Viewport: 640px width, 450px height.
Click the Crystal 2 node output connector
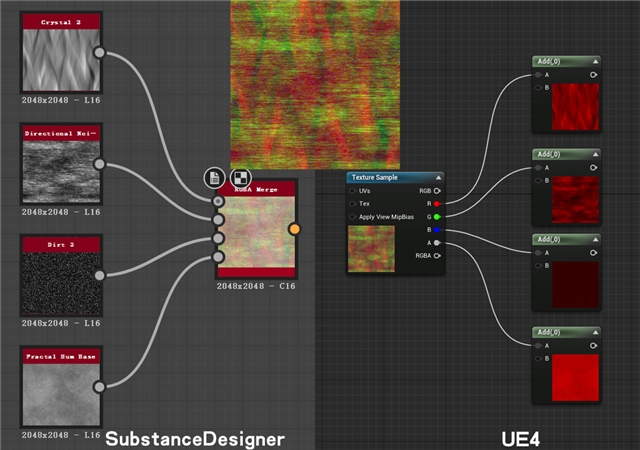99,53
